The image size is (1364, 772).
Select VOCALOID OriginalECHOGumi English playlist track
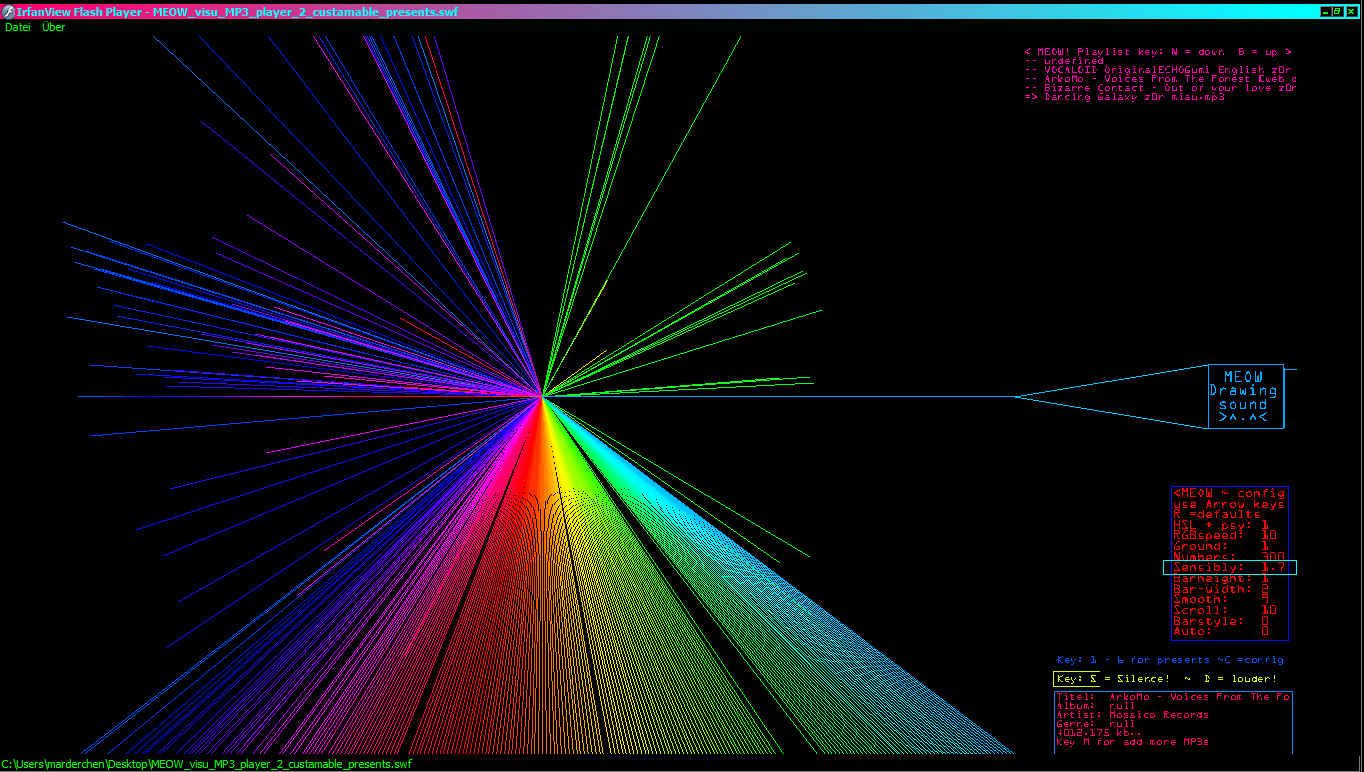pos(1160,70)
